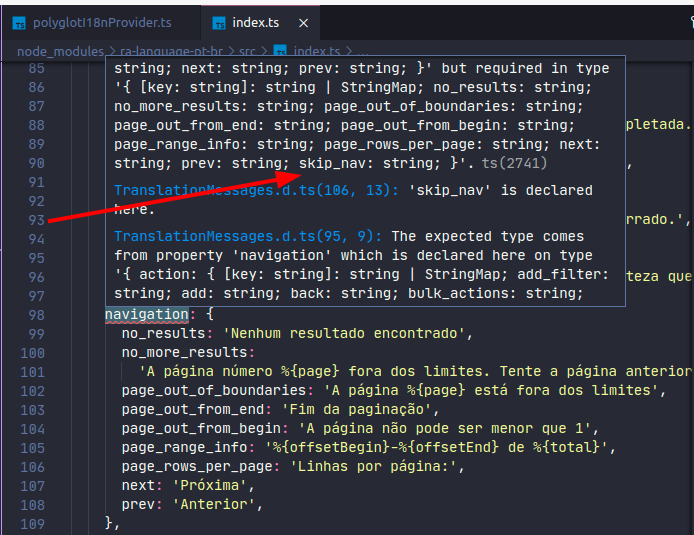Click line number 93 in gutter
The image size is (694, 535).
click(36, 220)
